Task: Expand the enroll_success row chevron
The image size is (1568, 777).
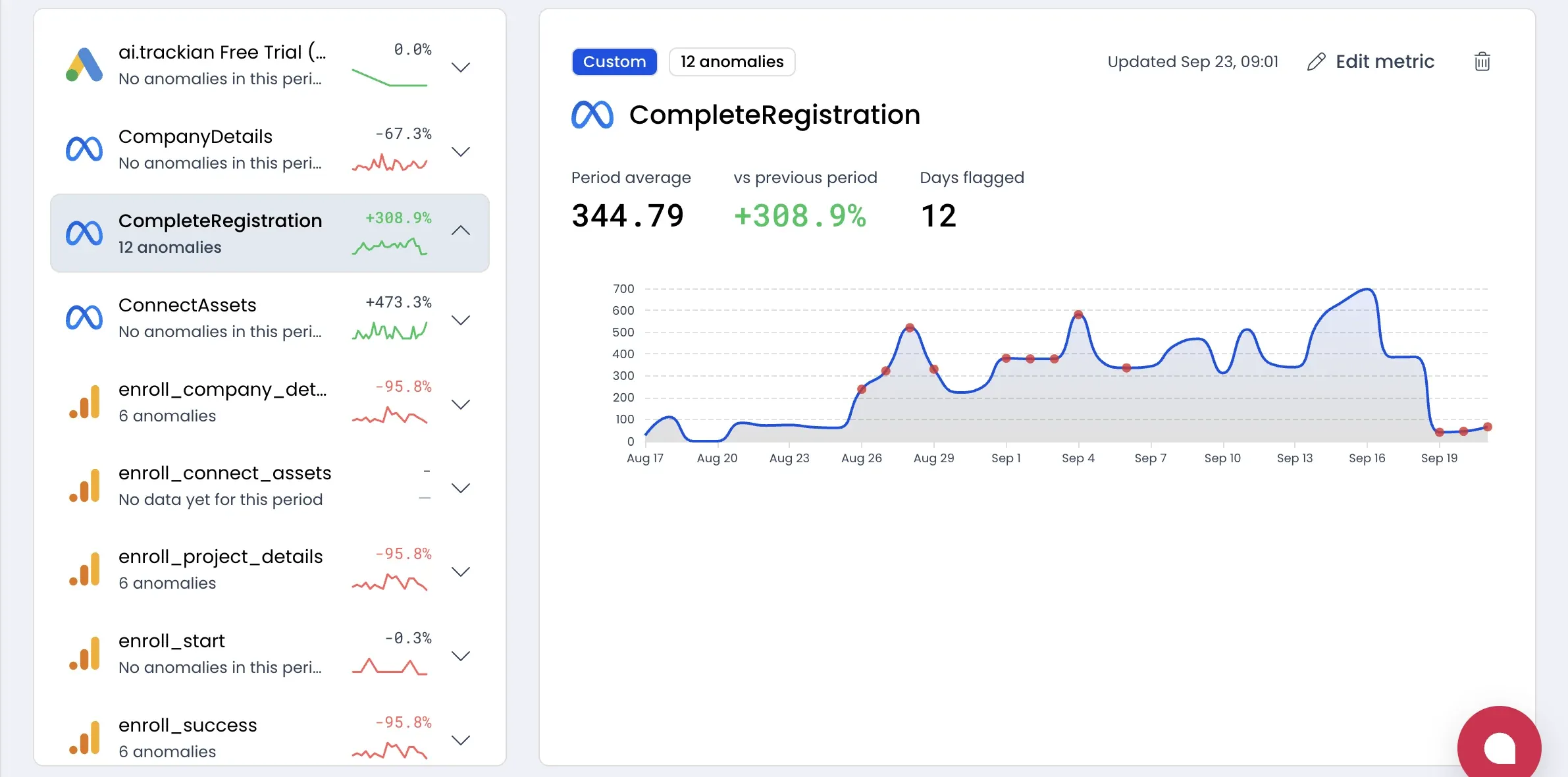Action: point(461,740)
